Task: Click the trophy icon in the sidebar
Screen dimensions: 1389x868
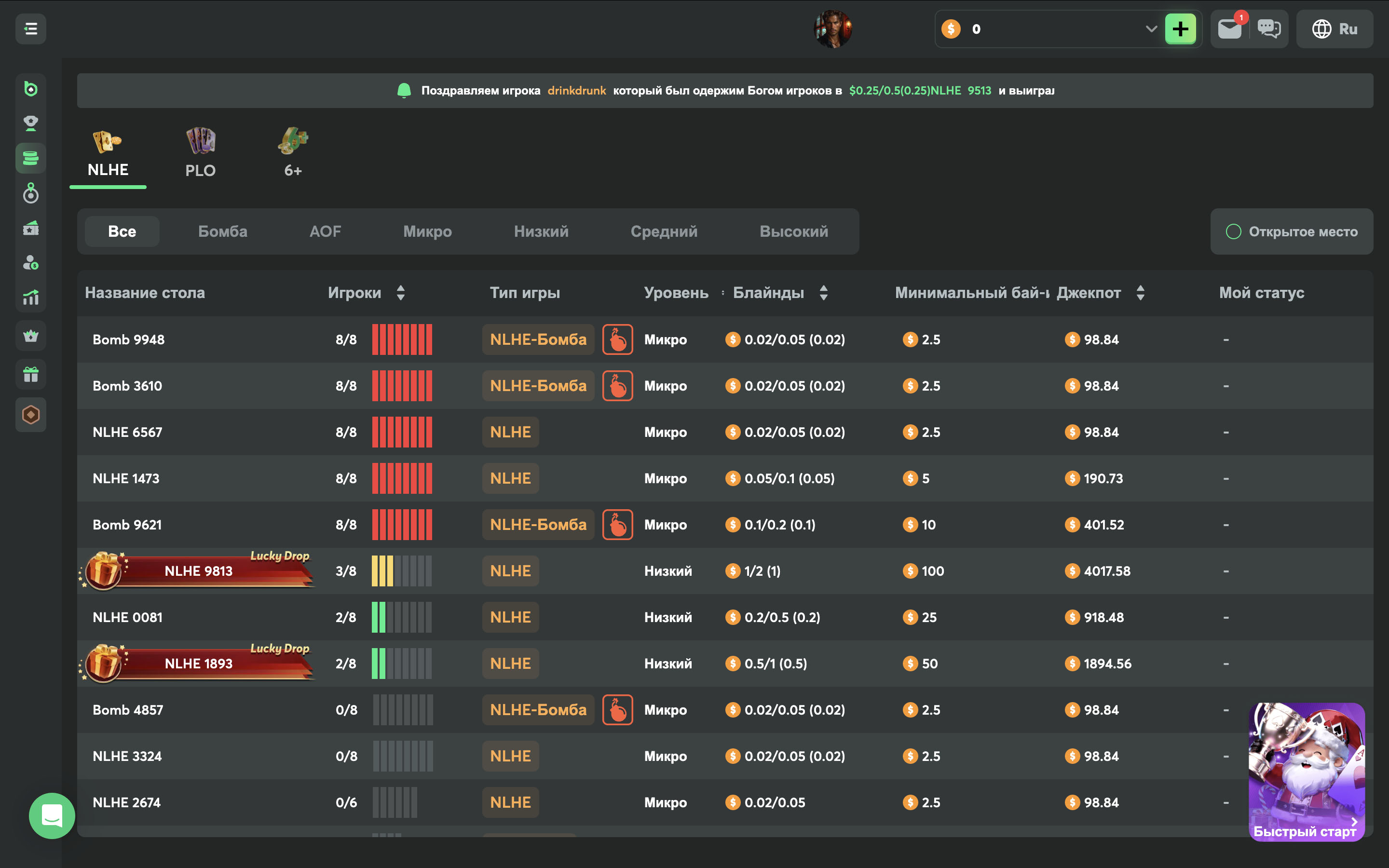Action: tap(30, 123)
